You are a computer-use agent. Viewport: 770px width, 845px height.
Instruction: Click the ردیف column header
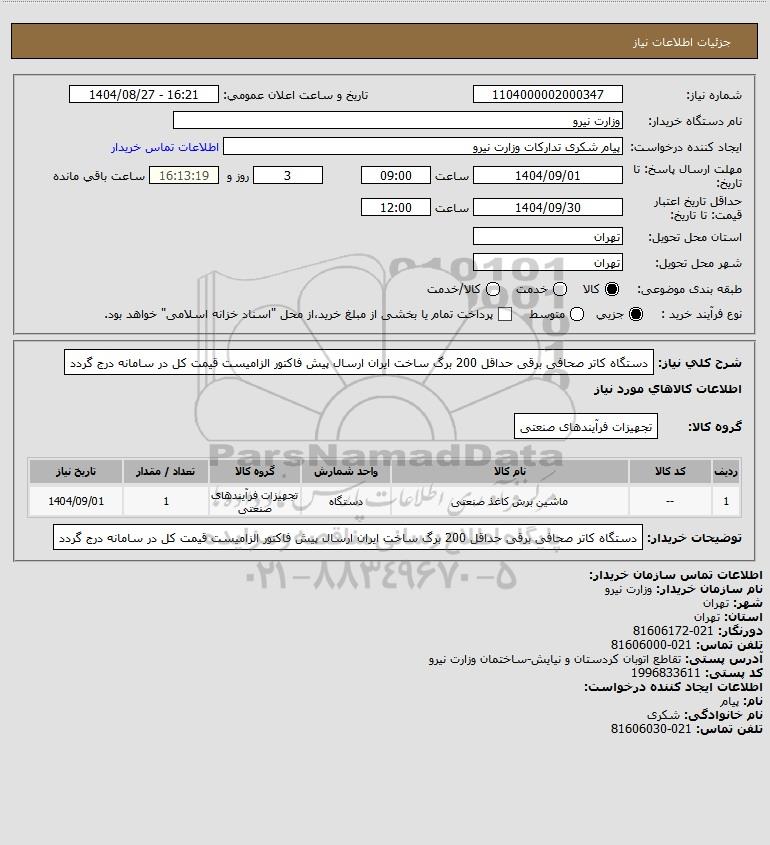click(726, 472)
